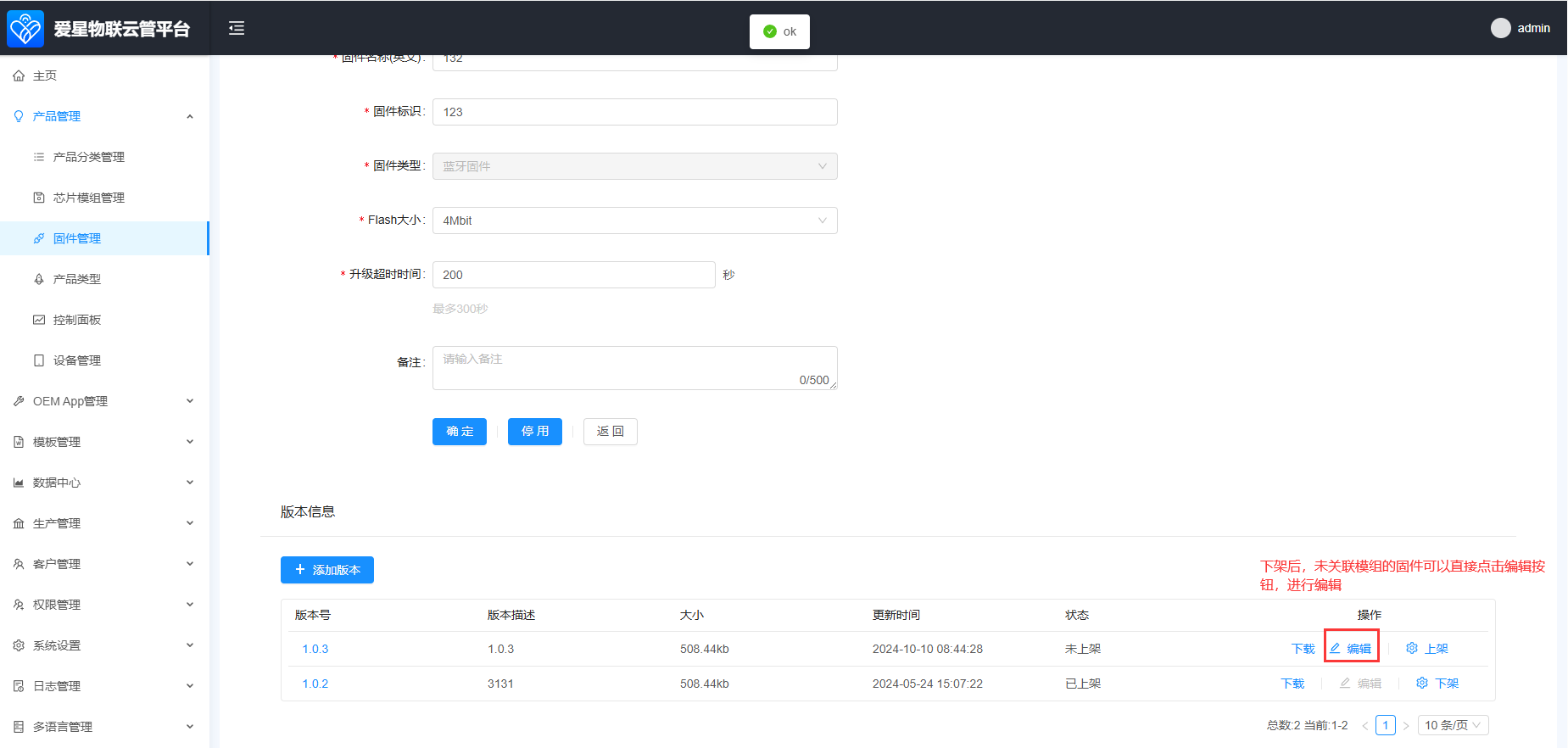Expand the OEM App管理 menu

click(x=104, y=401)
